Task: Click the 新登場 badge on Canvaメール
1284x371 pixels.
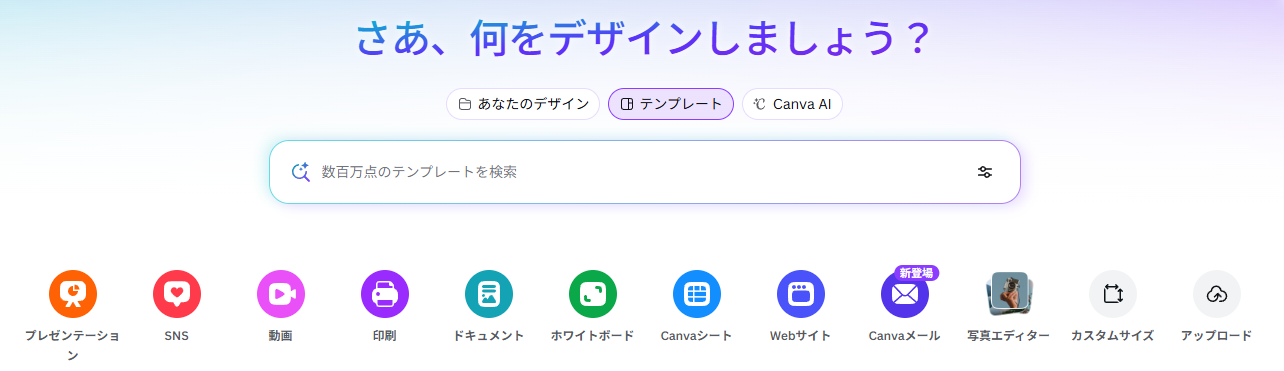Action: click(x=917, y=272)
